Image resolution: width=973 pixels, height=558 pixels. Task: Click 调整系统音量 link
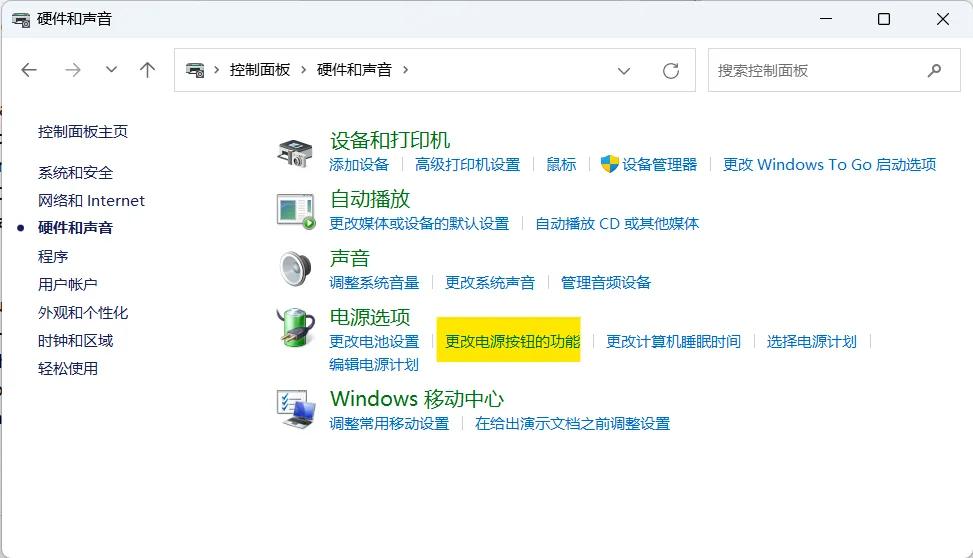374,282
